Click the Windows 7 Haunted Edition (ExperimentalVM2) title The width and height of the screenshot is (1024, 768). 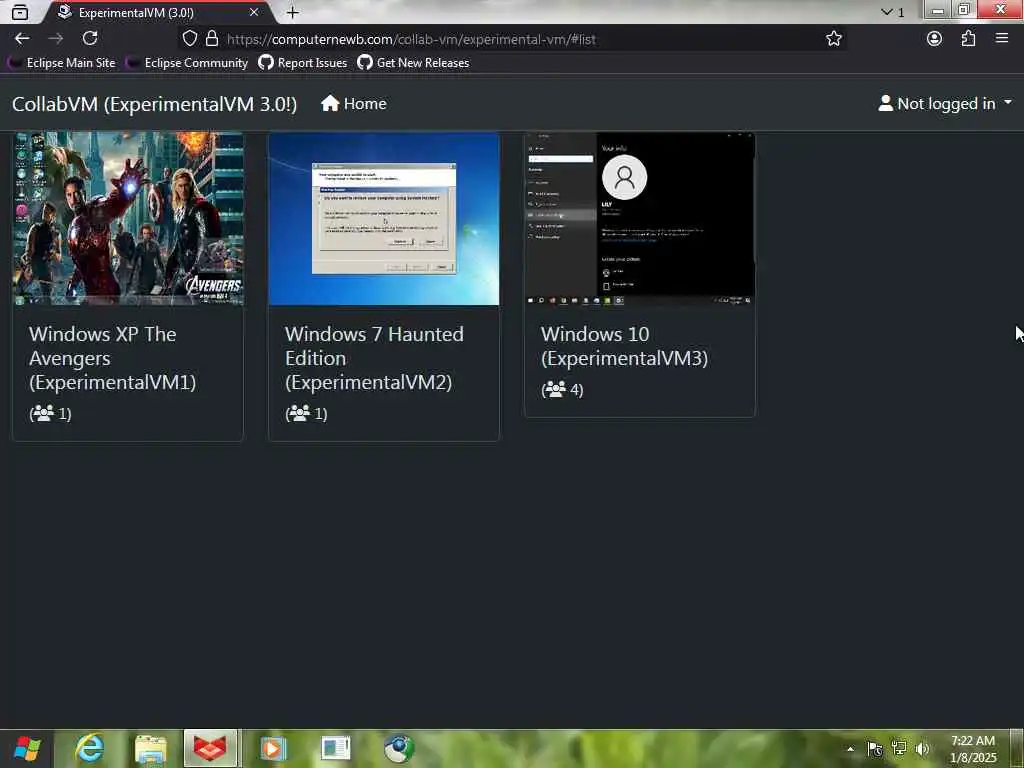click(x=374, y=358)
